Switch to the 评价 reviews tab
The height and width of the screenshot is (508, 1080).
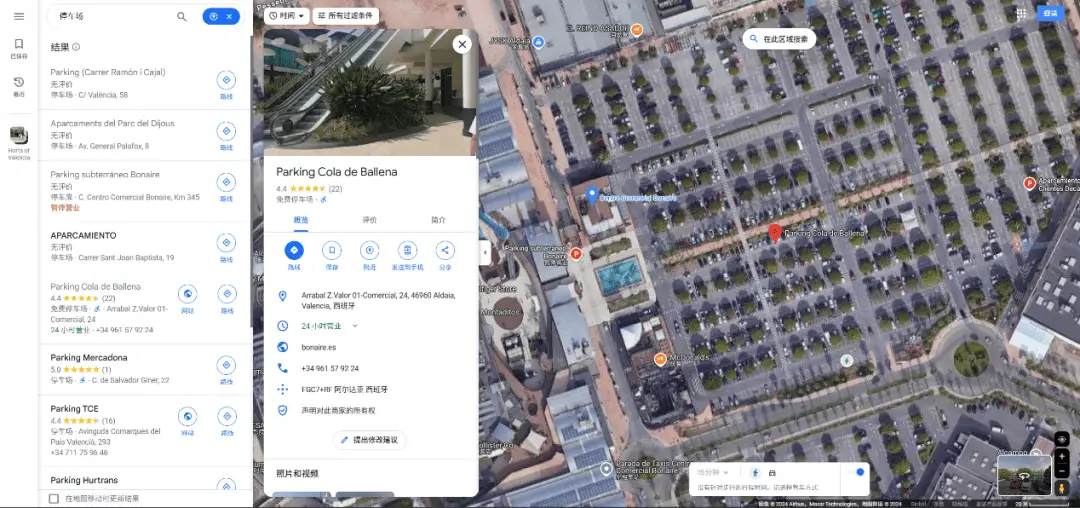click(x=369, y=220)
